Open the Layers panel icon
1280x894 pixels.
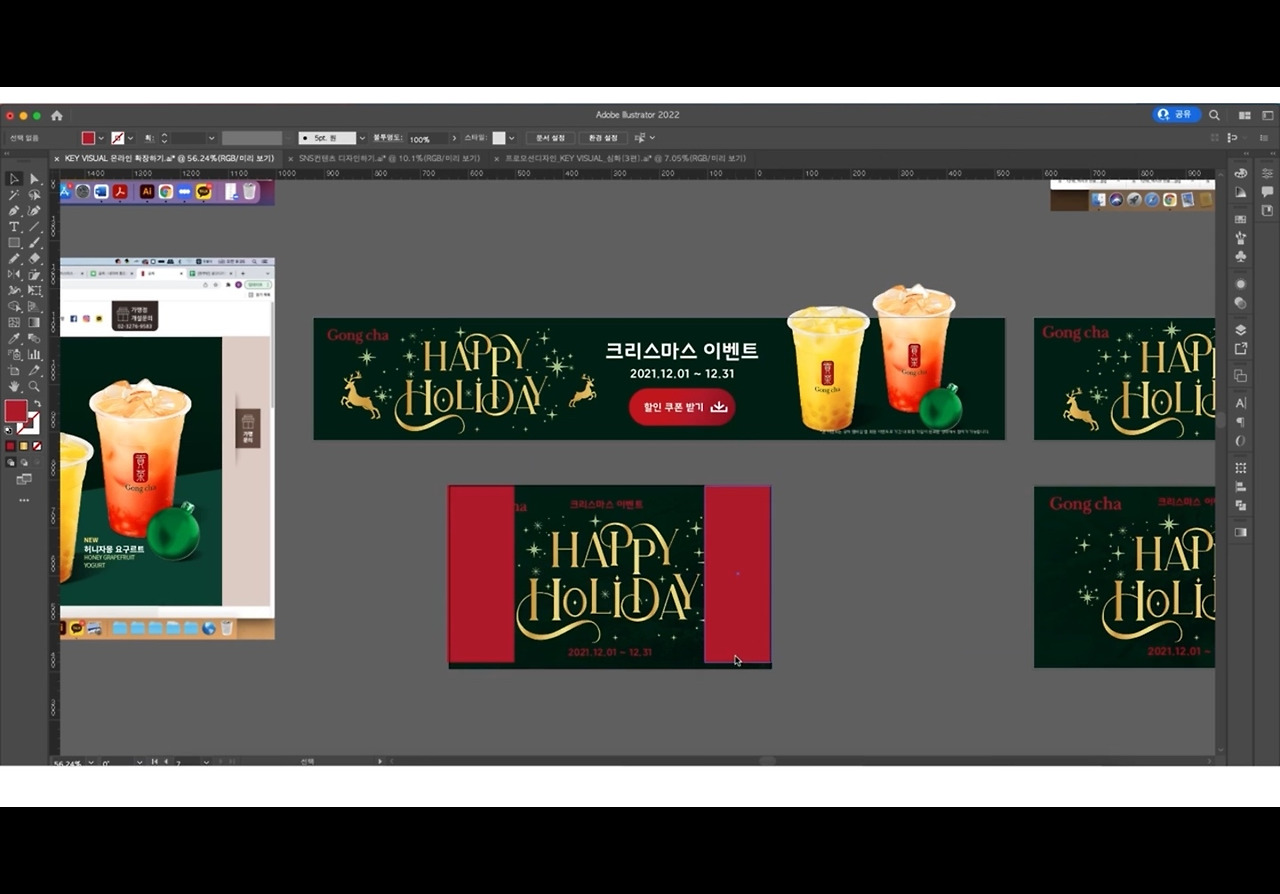pyautogui.click(x=1241, y=330)
